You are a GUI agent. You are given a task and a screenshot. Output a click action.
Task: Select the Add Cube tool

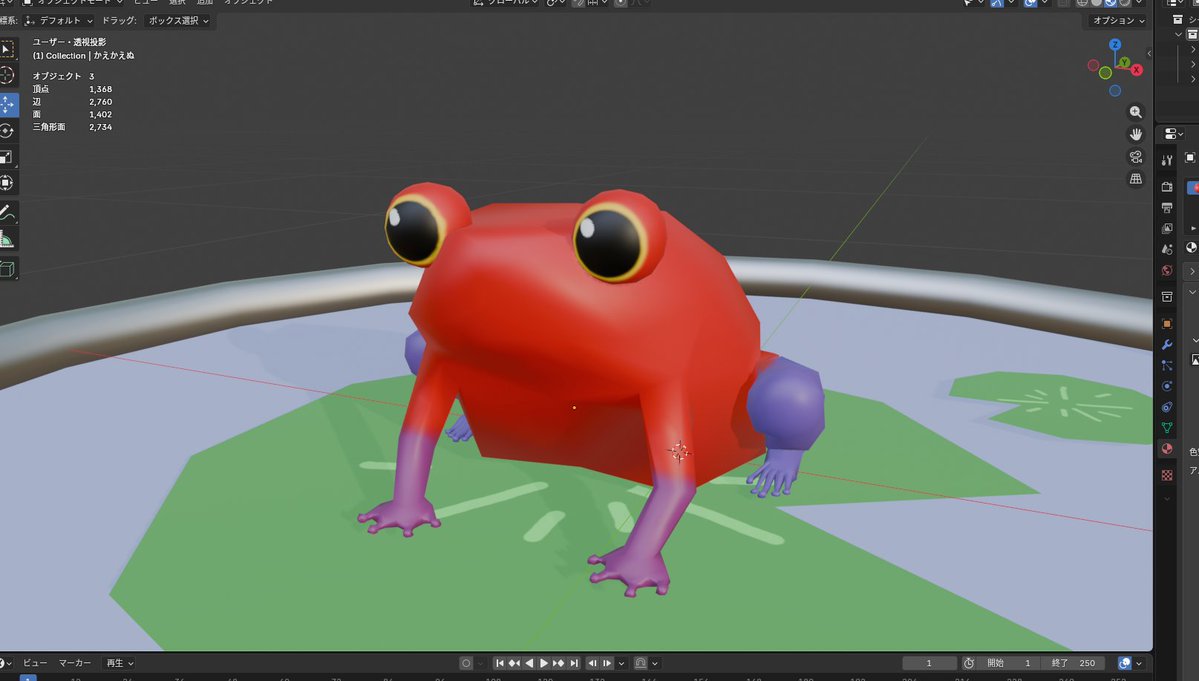pos(7,269)
